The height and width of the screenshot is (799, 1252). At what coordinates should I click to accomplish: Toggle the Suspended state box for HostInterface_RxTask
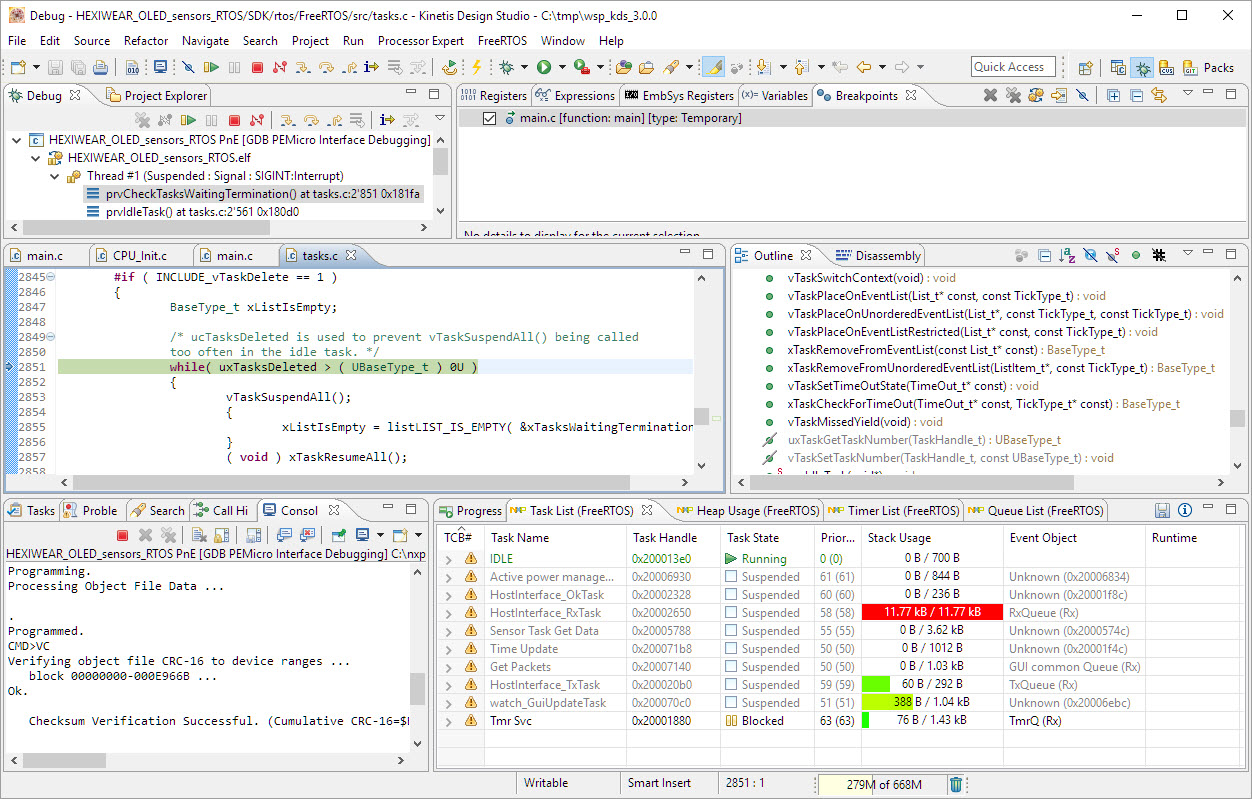click(x=732, y=613)
